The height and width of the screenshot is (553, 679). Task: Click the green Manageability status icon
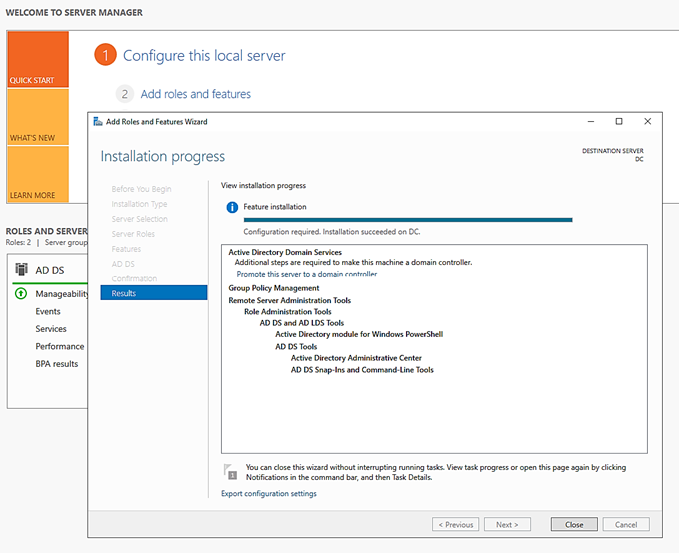21,294
